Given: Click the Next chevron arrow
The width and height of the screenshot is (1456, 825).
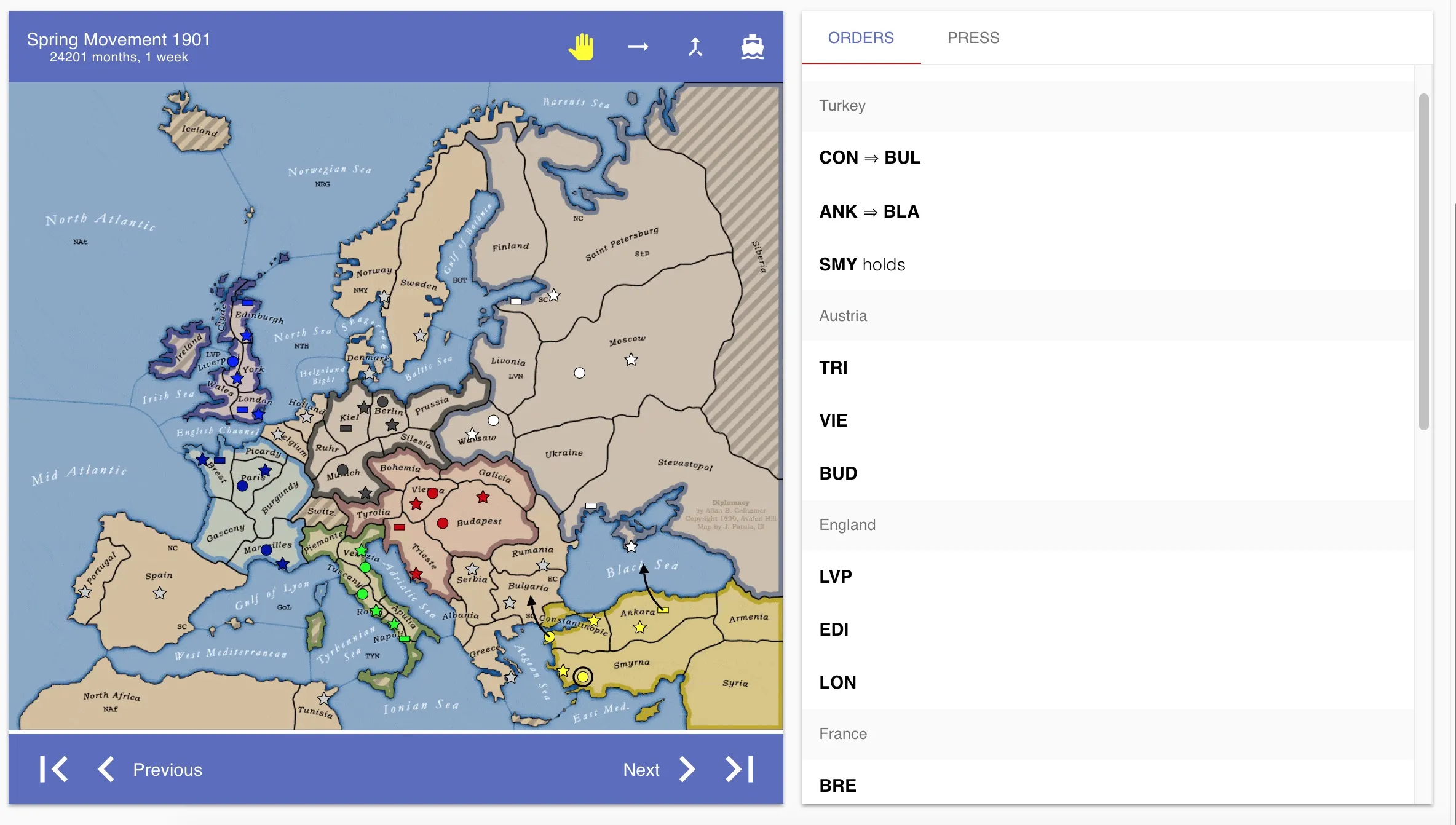Looking at the screenshot, I should [x=687, y=769].
